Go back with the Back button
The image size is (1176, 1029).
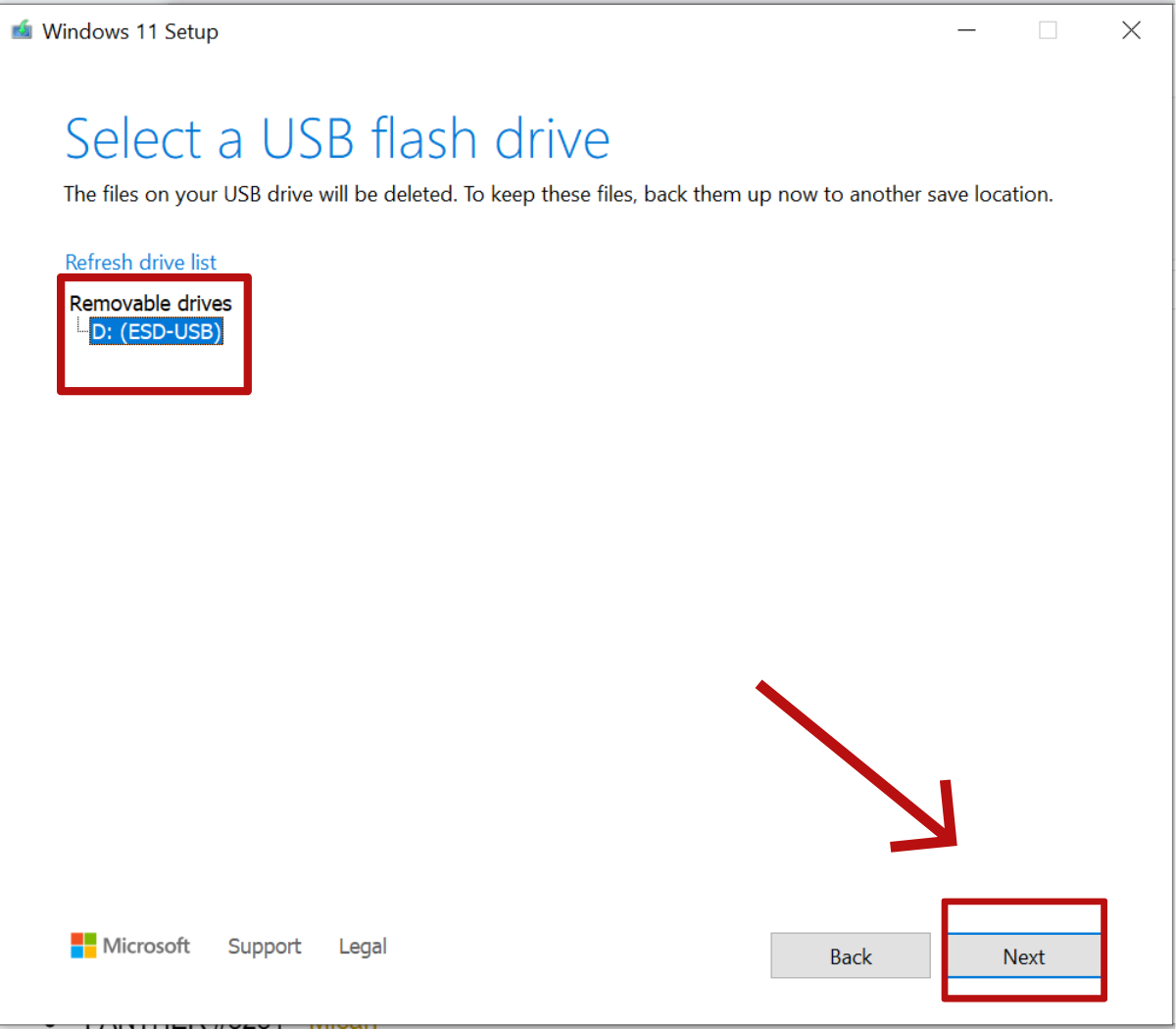click(850, 956)
